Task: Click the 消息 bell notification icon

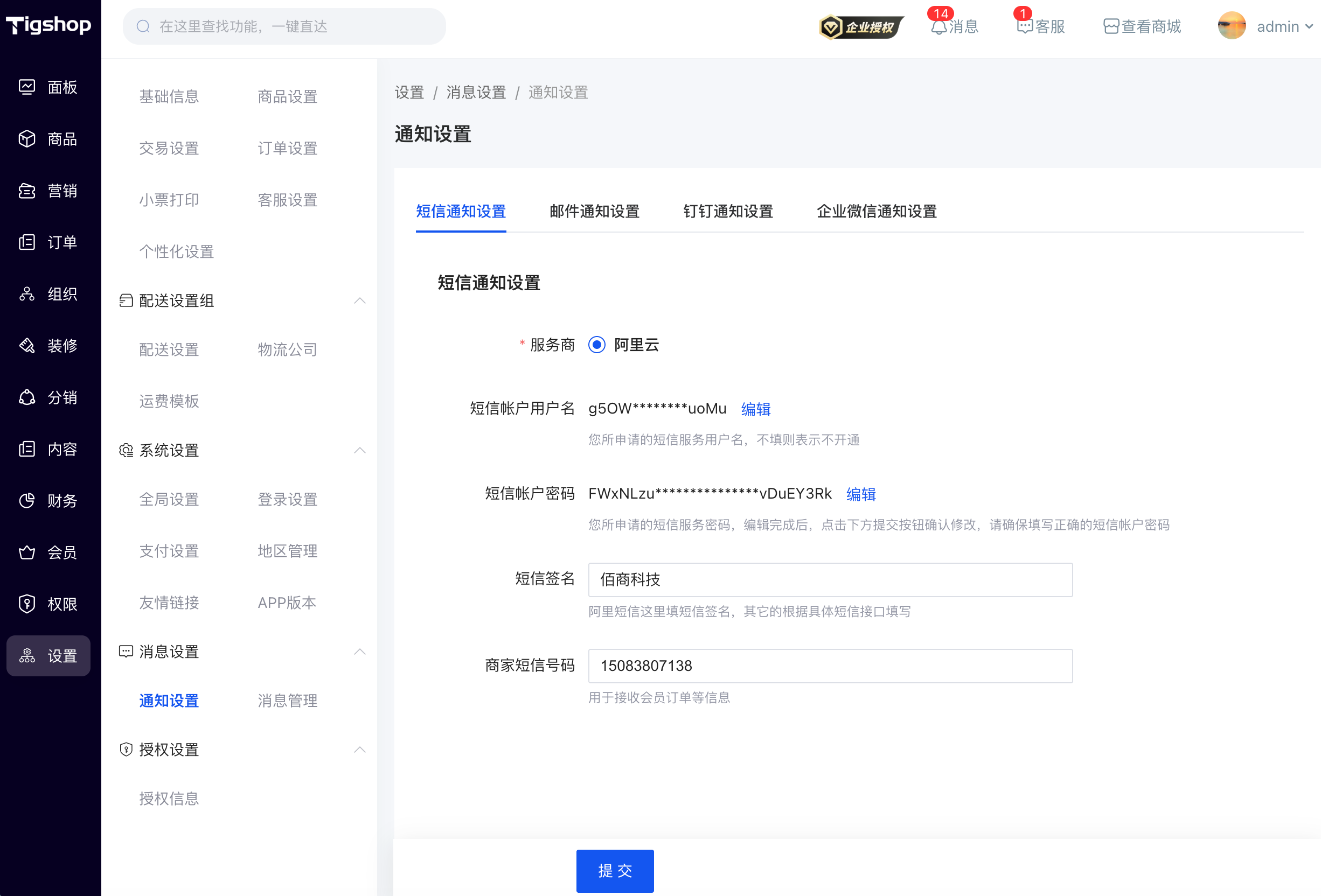Action: [938, 27]
